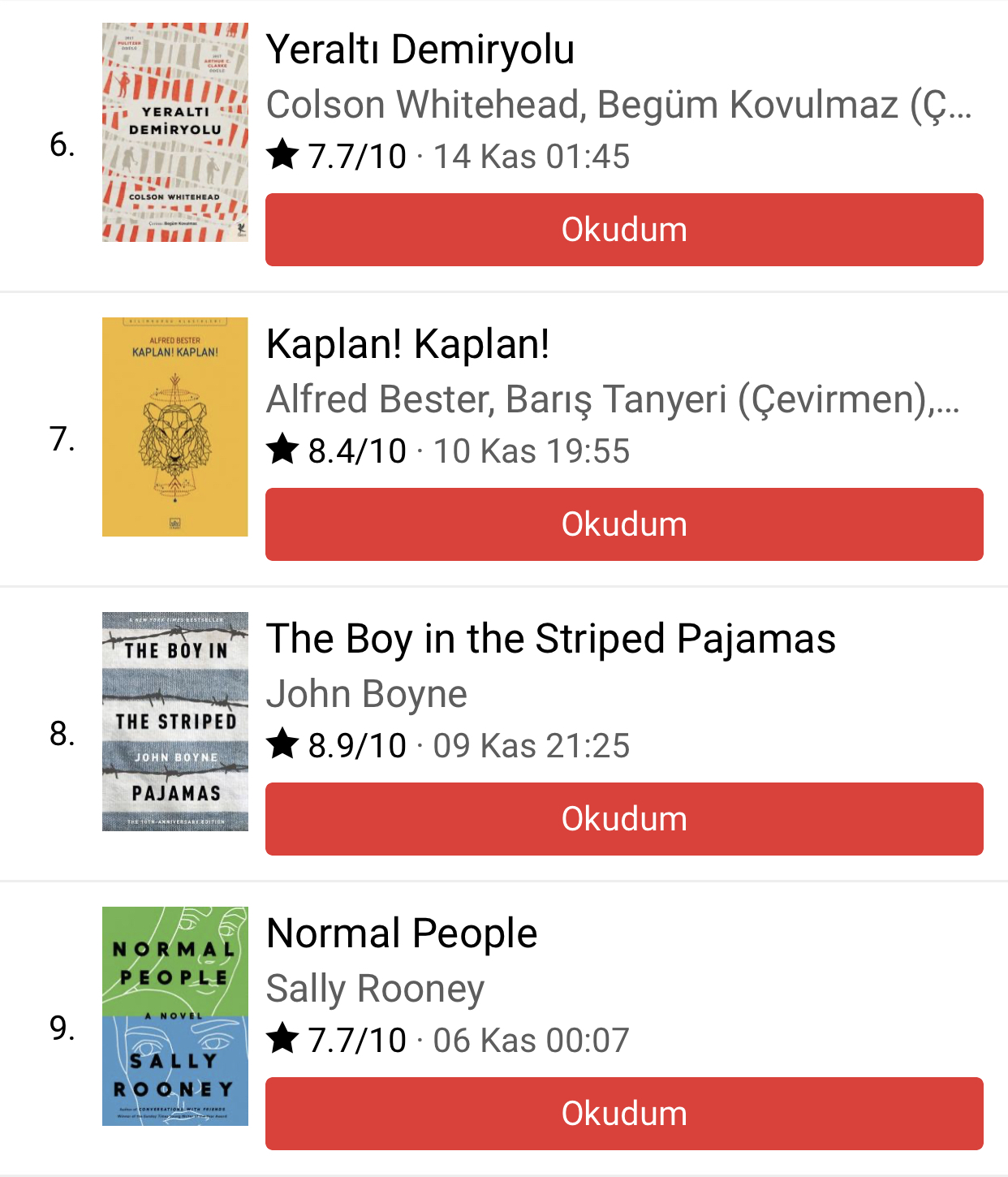Select author John Boyne

click(367, 694)
